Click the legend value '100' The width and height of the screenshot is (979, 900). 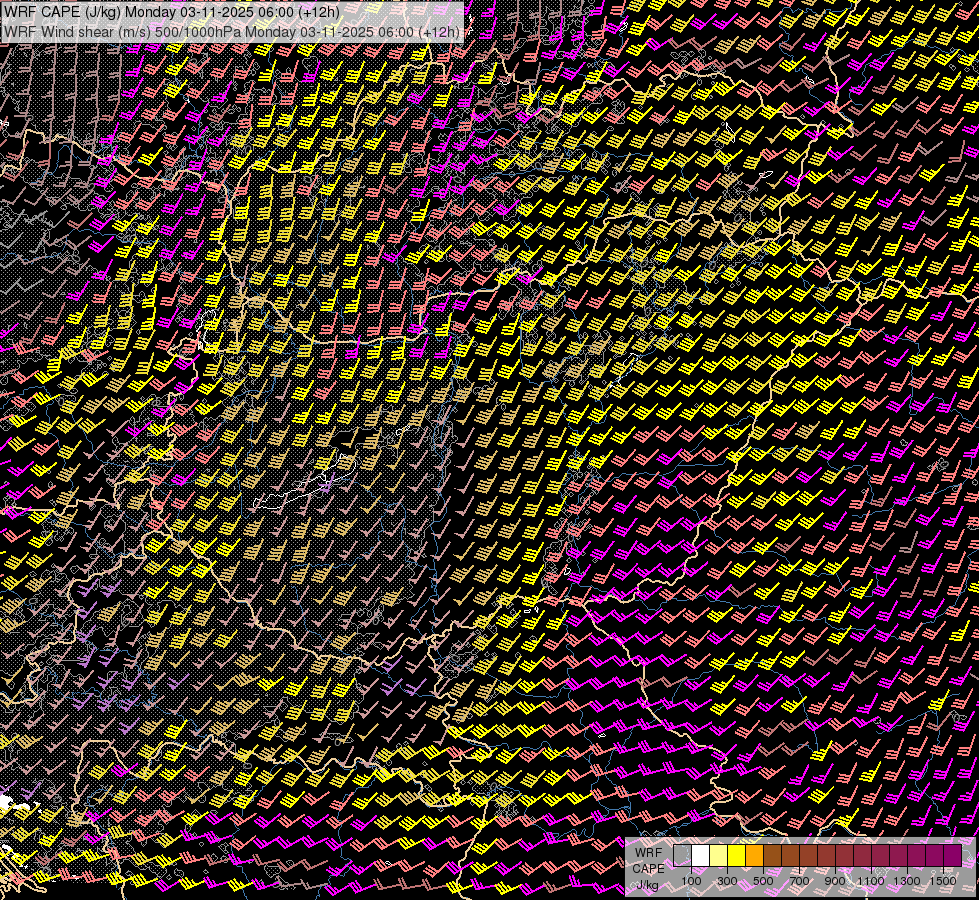pos(691,881)
